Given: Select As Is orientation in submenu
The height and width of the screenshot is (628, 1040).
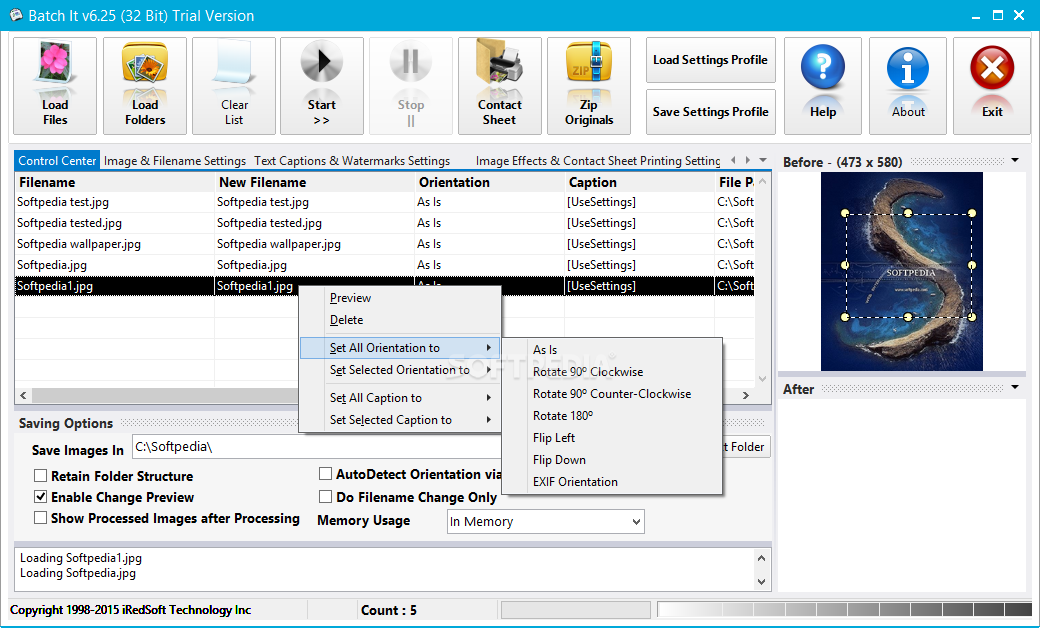Looking at the screenshot, I should (x=612, y=349).
